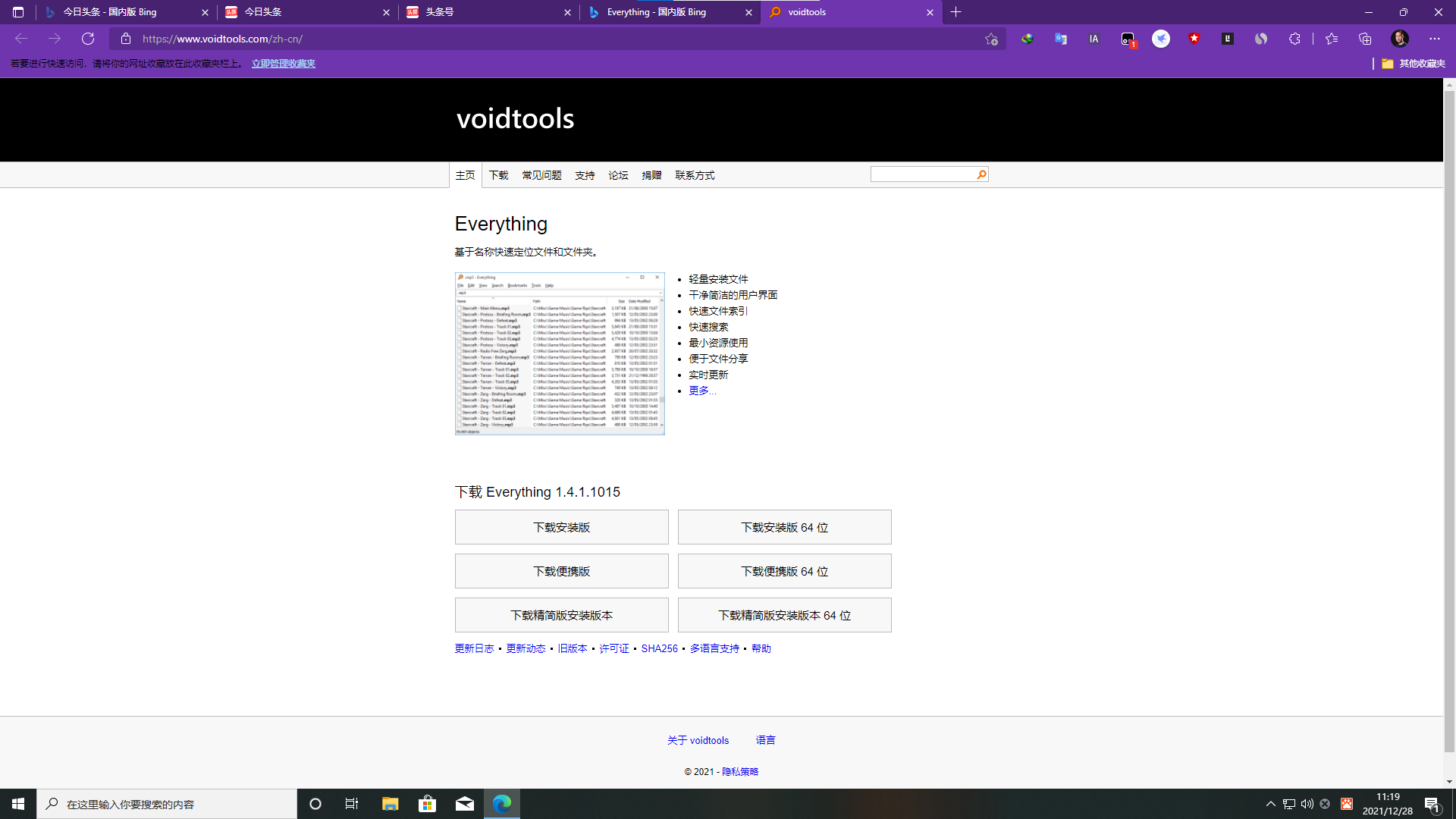Screen dimensions: 1456x819
Task: Click the browser address bar URL
Action: click(222, 39)
